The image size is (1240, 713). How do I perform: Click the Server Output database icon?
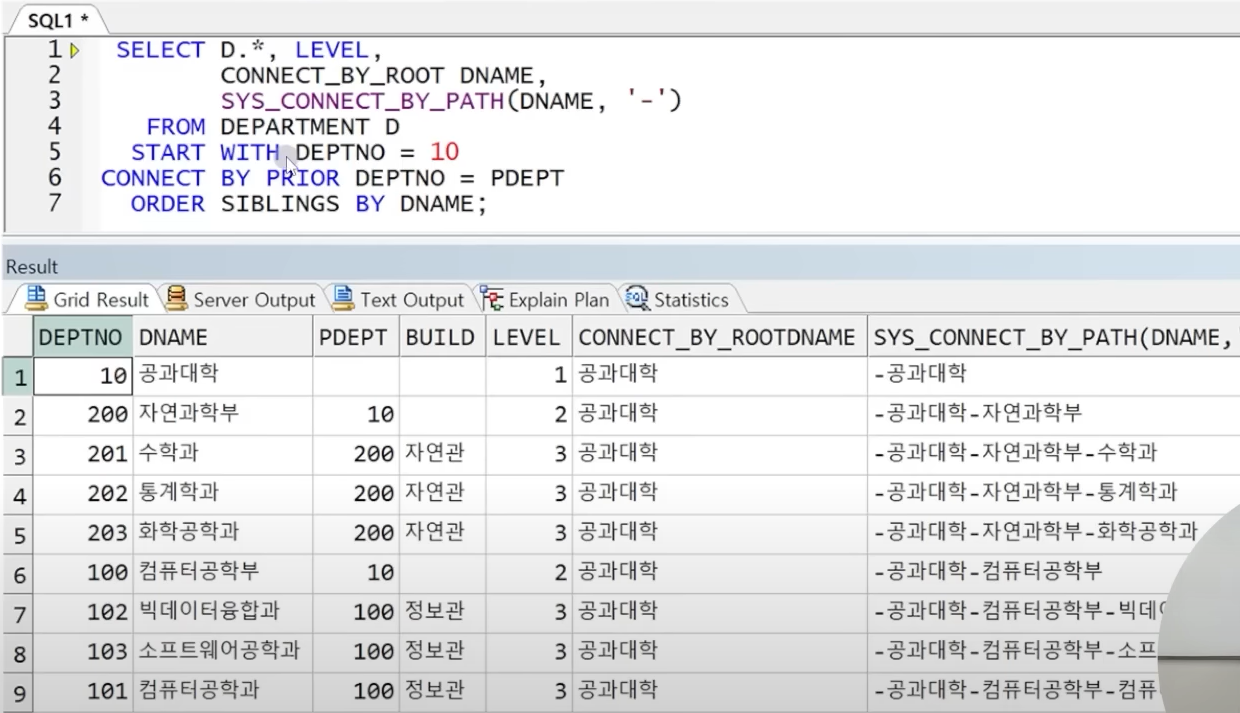(x=177, y=299)
